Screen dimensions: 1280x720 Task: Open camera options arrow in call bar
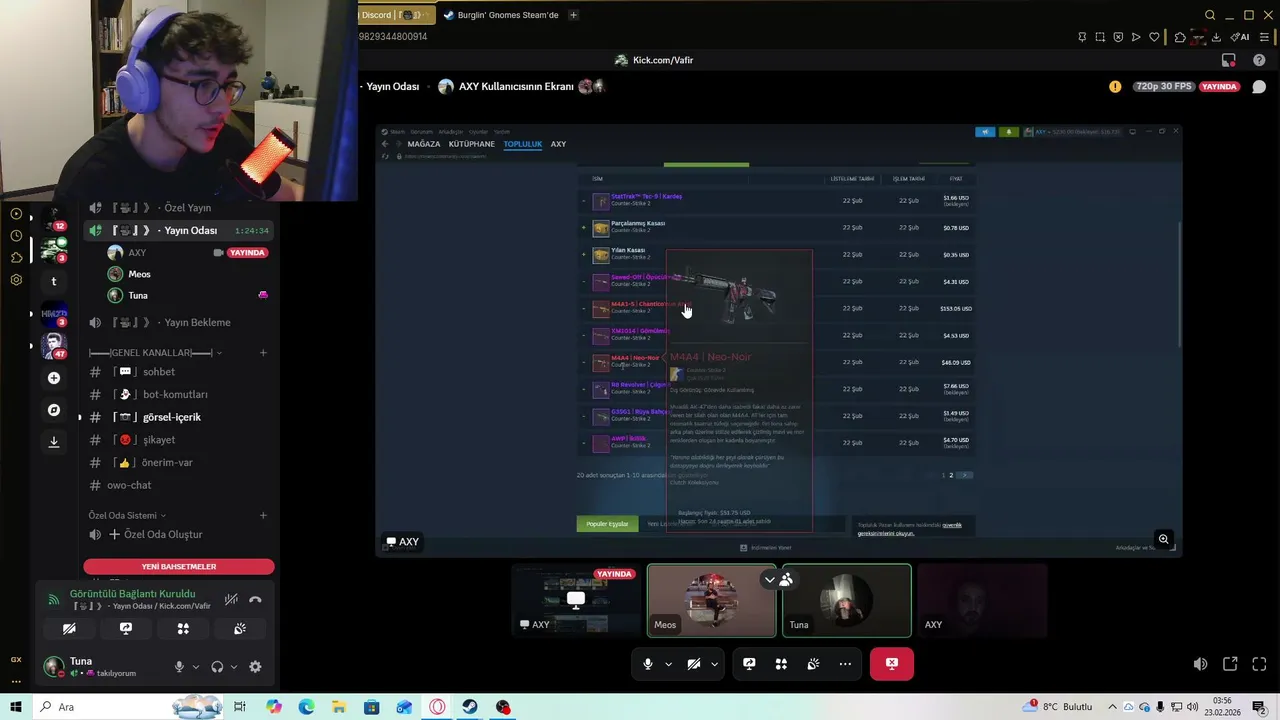pyautogui.click(x=714, y=664)
